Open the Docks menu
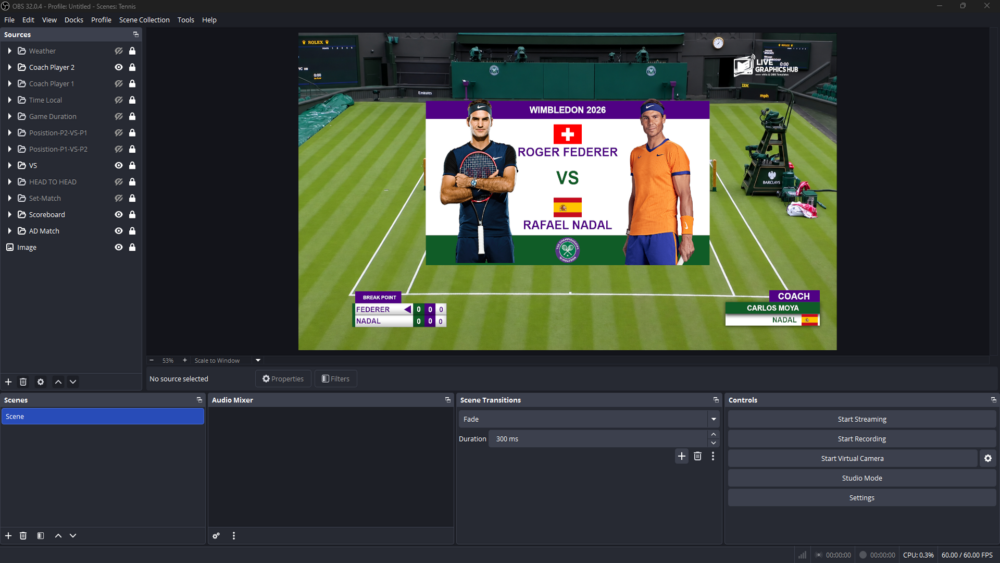1000x563 pixels. [x=73, y=20]
